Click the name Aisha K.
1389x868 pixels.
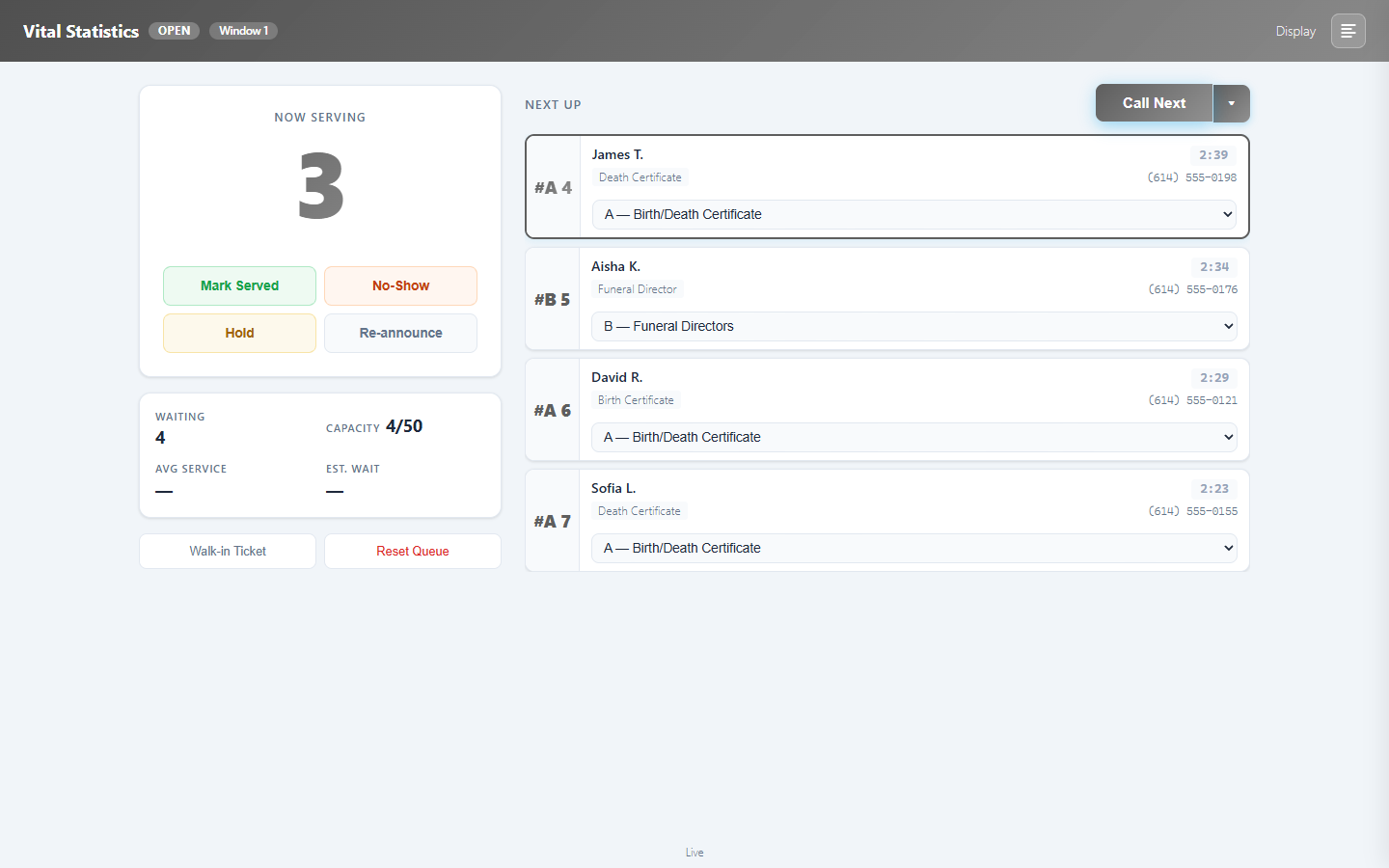615,266
